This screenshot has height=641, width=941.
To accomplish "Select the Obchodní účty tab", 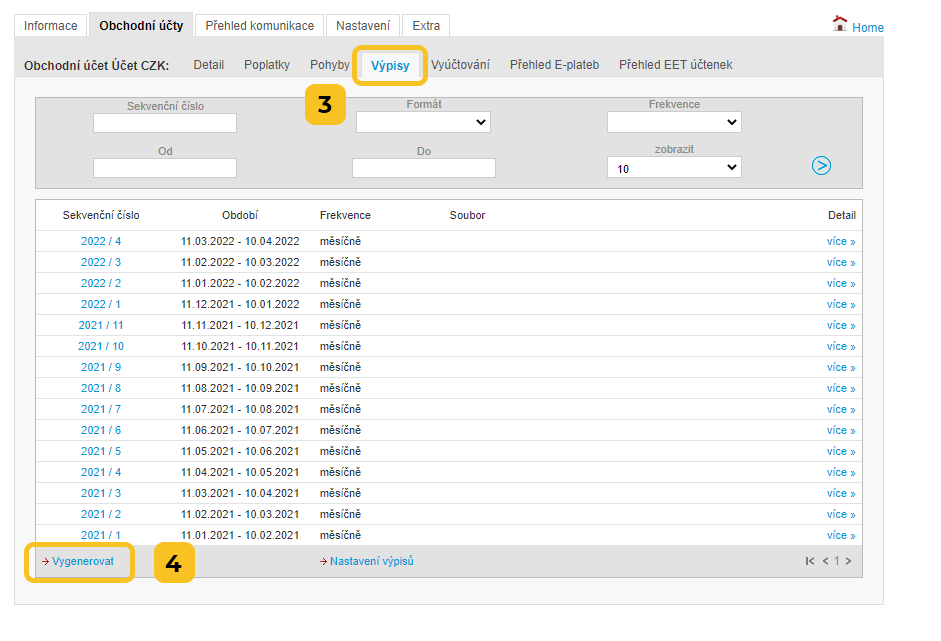I will pos(141,26).
